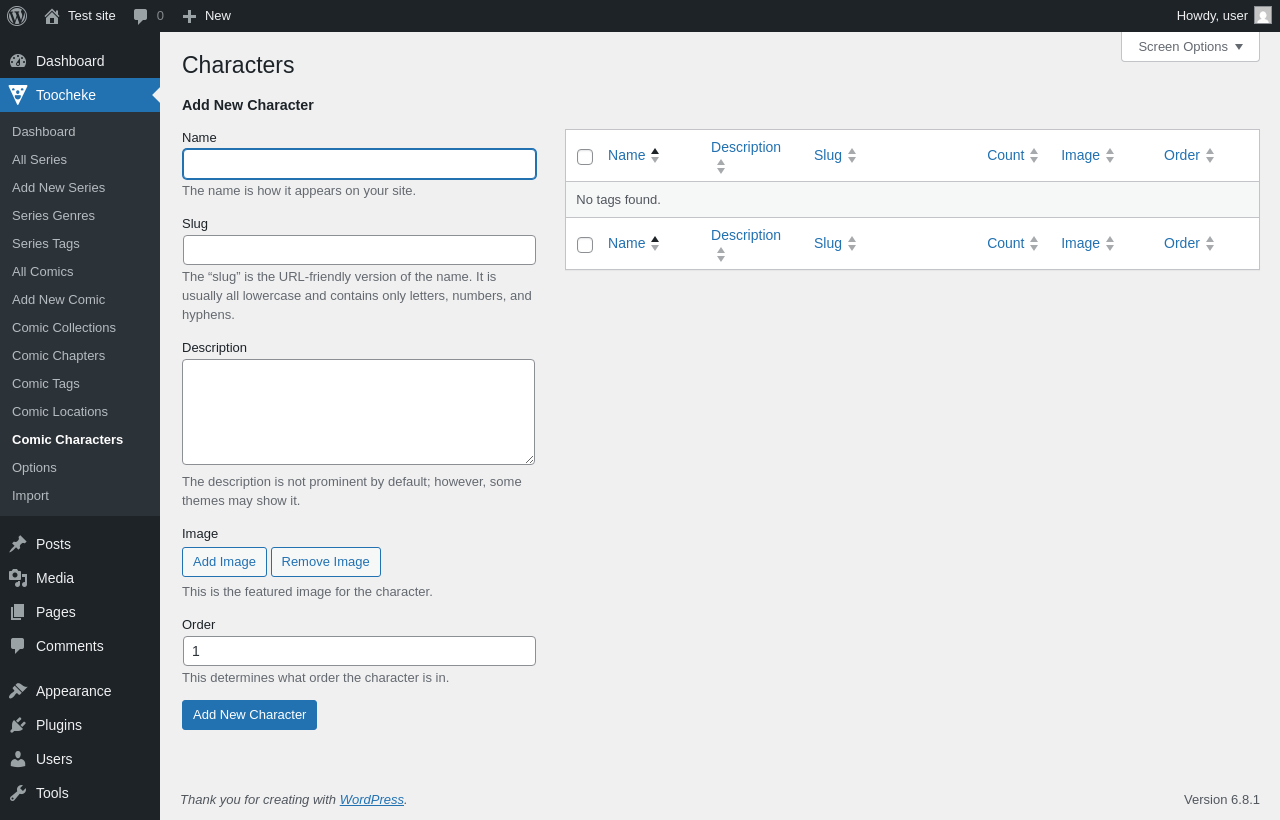Click the Pages icon in sidebar
The image size is (1280, 820).
[x=18, y=612]
